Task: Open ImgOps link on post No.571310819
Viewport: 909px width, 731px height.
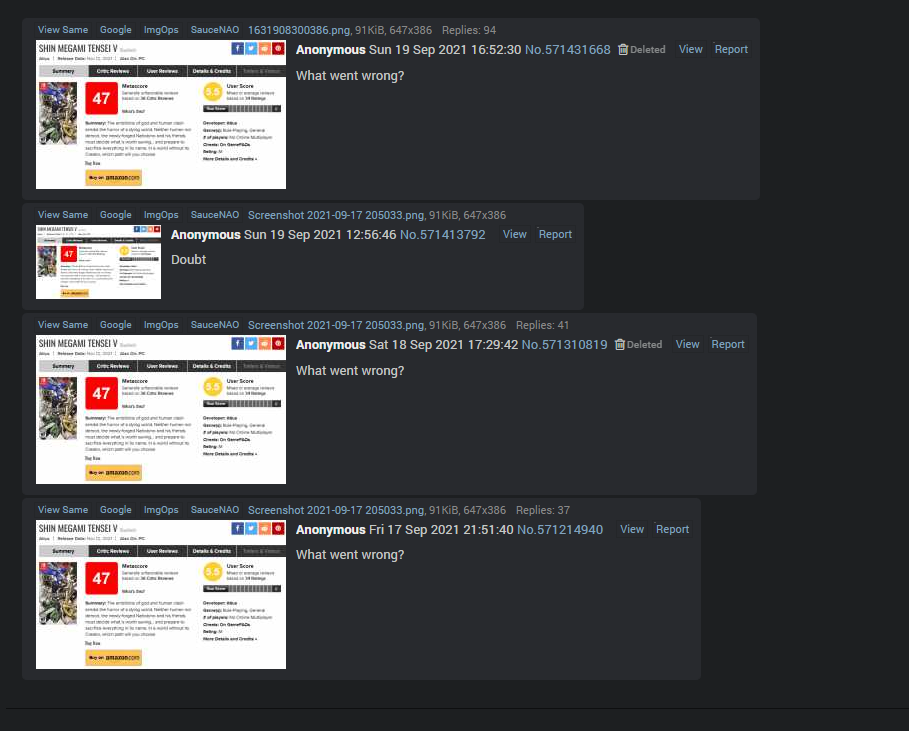Action: click(x=161, y=325)
